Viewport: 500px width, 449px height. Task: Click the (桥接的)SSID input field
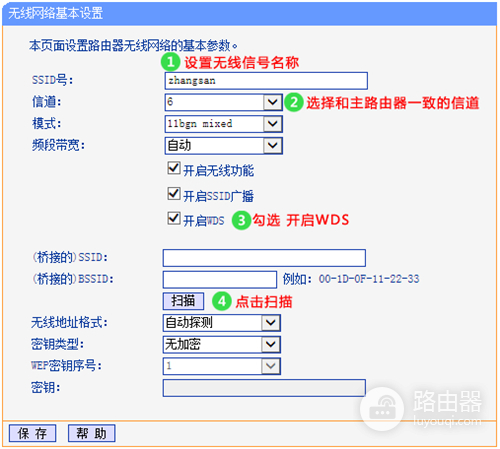coord(264,258)
